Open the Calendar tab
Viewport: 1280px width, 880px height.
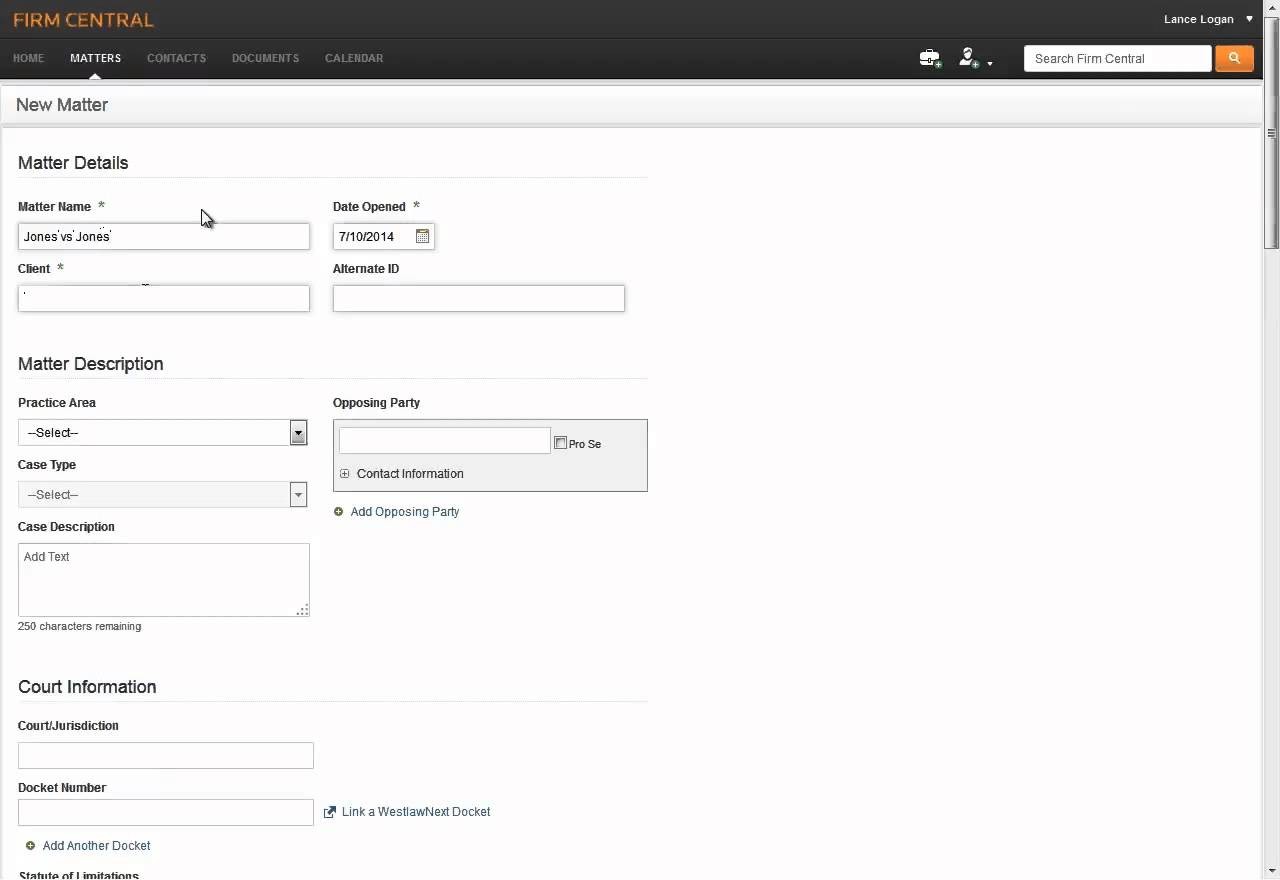pos(354,58)
